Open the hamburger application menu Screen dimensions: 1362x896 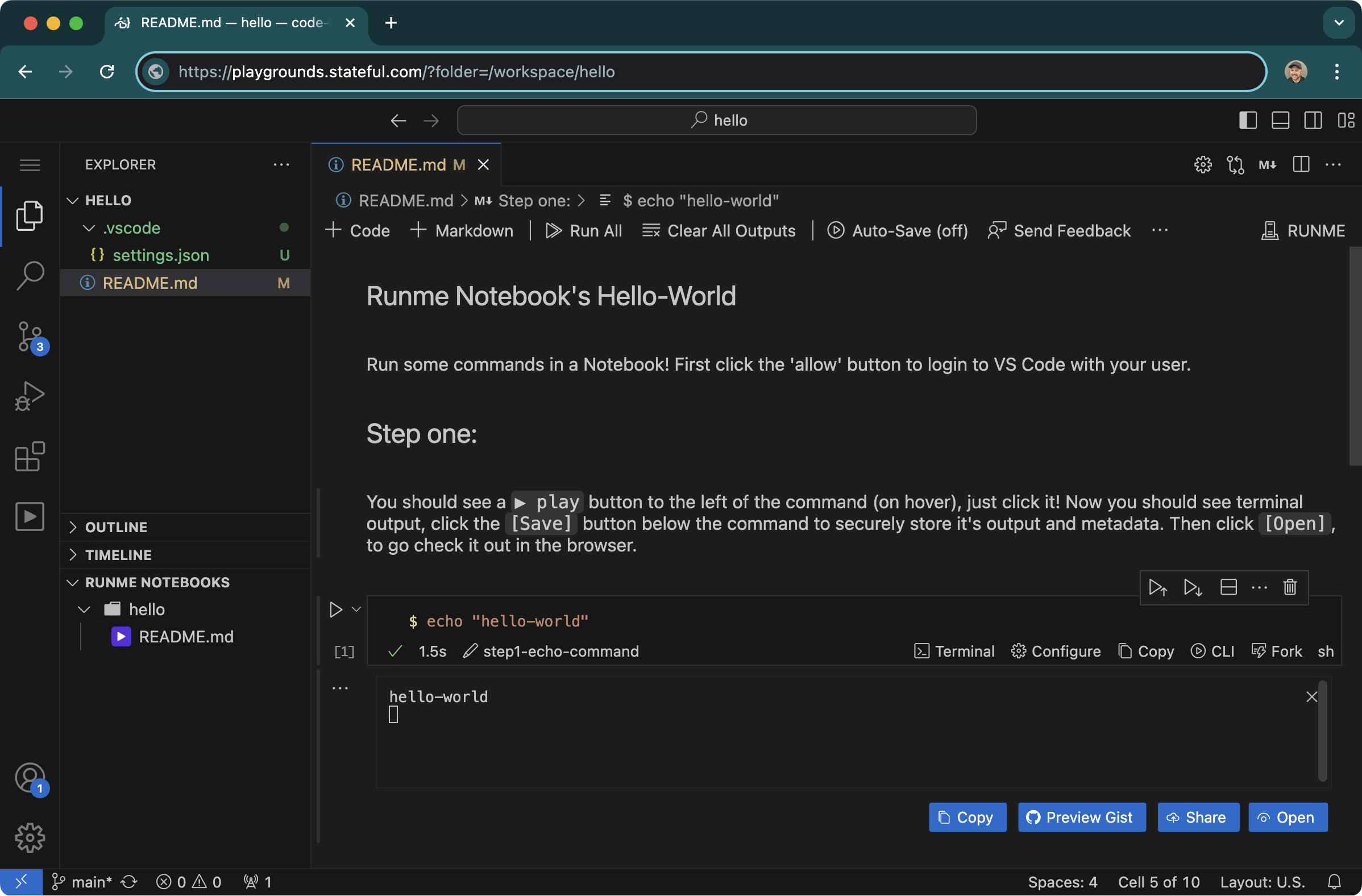[30, 165]
